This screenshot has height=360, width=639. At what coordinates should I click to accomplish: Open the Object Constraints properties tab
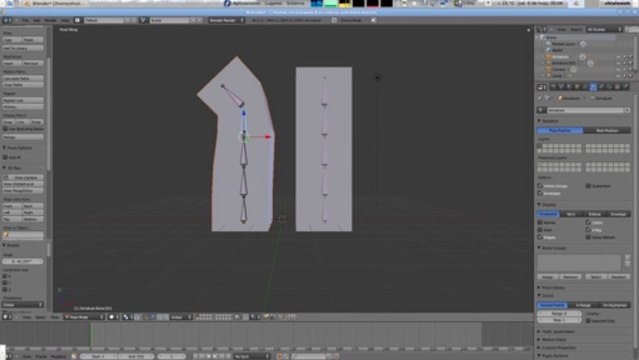[x=585, y=87]
